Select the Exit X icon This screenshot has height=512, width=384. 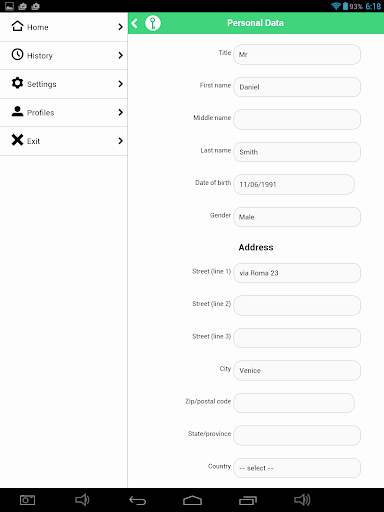17,140
